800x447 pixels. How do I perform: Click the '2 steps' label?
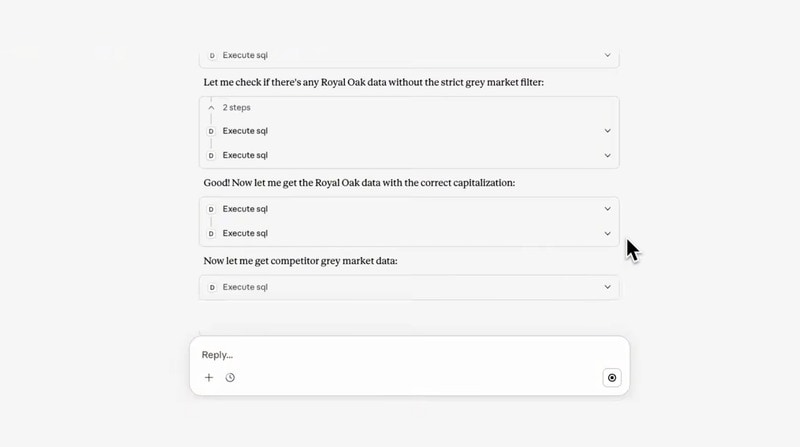[238, 107]
